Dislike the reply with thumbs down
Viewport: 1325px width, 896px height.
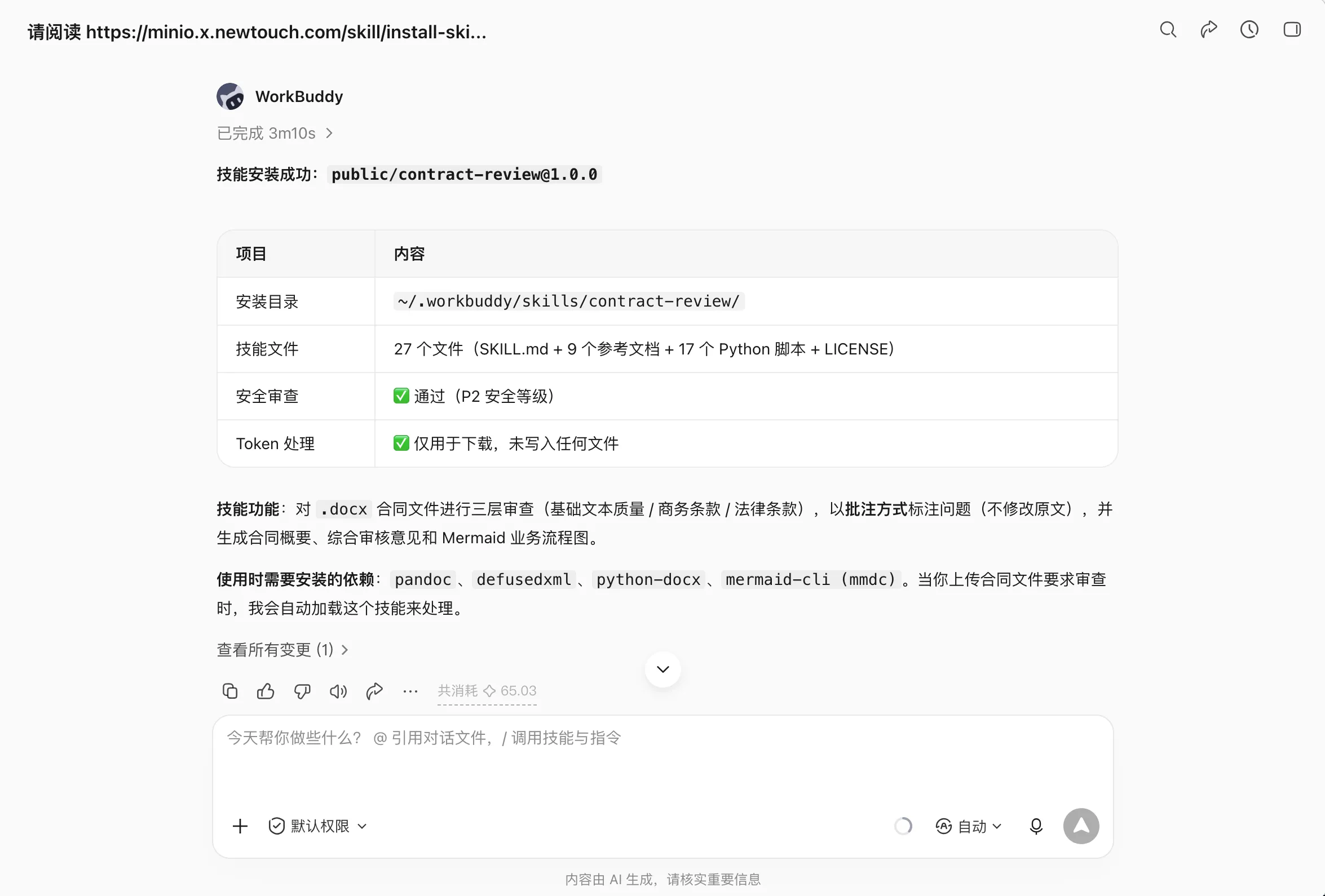pyautogui.click(x=302, y=691)
